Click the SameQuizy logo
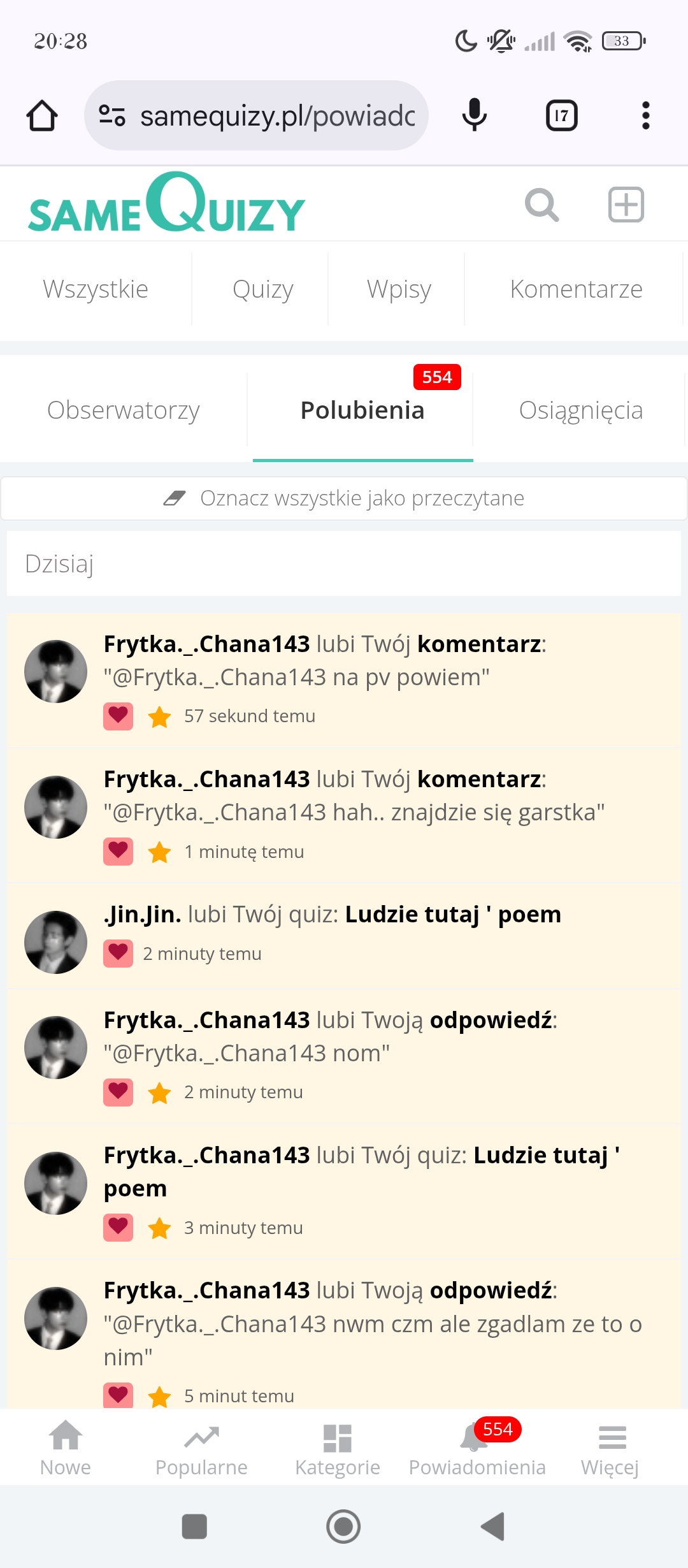Viewport: 688px width, 1568px height. pos(167,204)
